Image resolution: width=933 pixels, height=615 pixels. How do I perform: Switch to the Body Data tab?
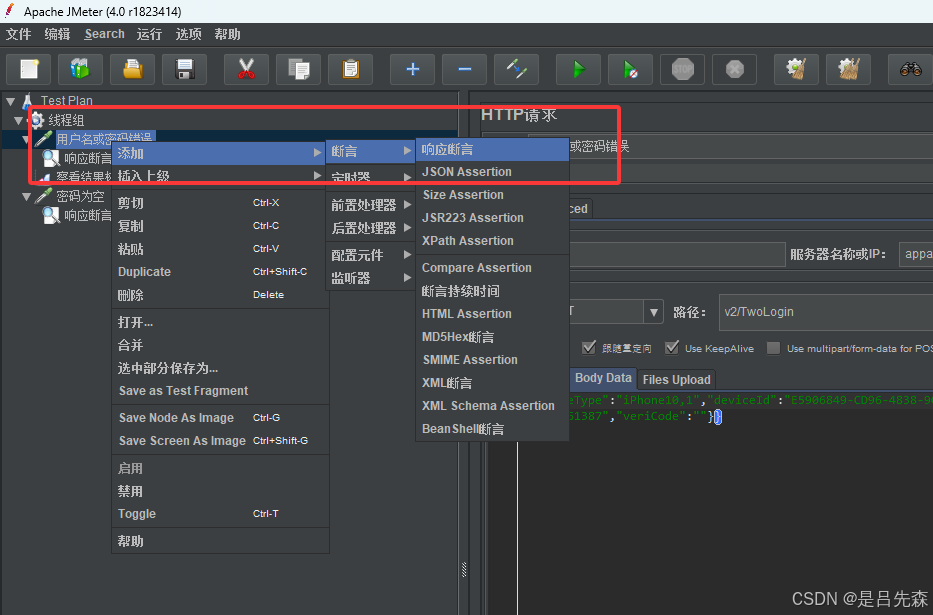pyautogui.click(x=602, y=378)
